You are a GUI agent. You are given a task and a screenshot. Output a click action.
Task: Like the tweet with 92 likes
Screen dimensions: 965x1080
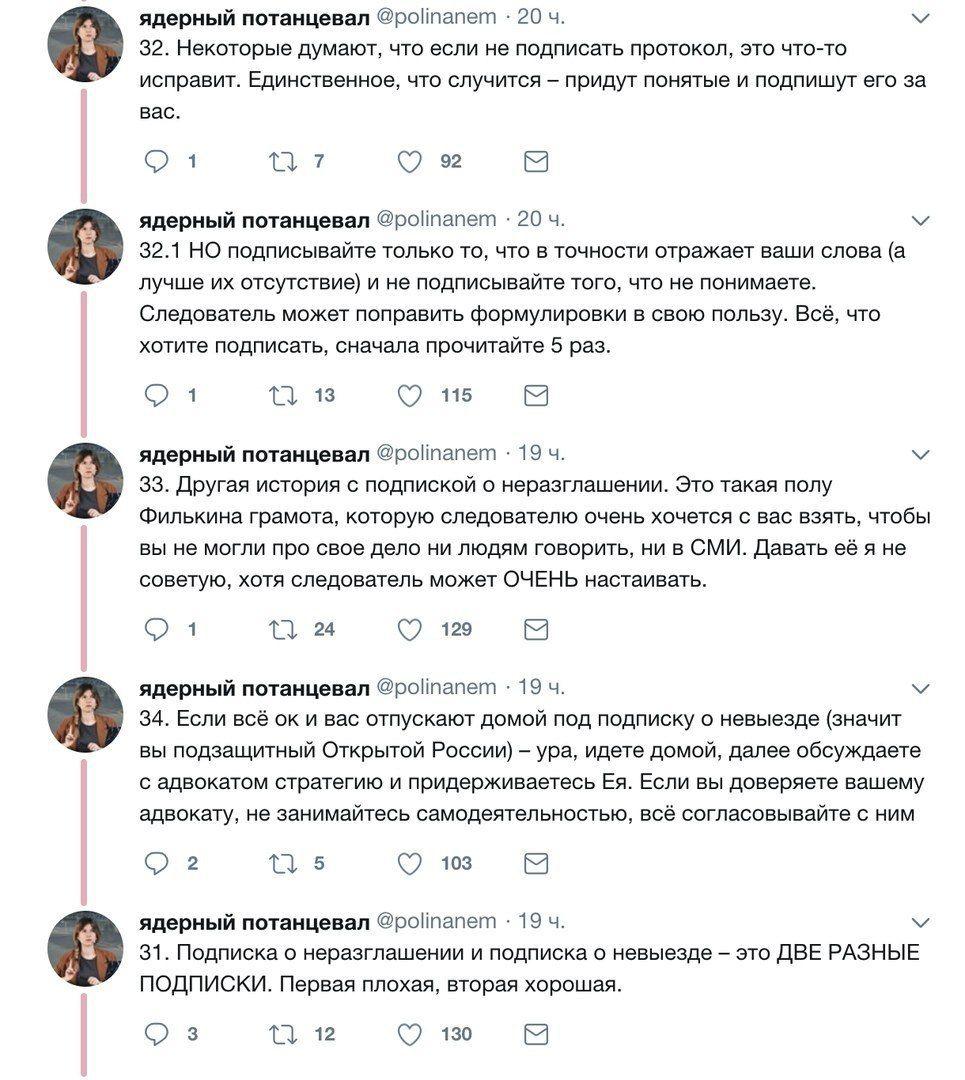(x=409, y=162)
